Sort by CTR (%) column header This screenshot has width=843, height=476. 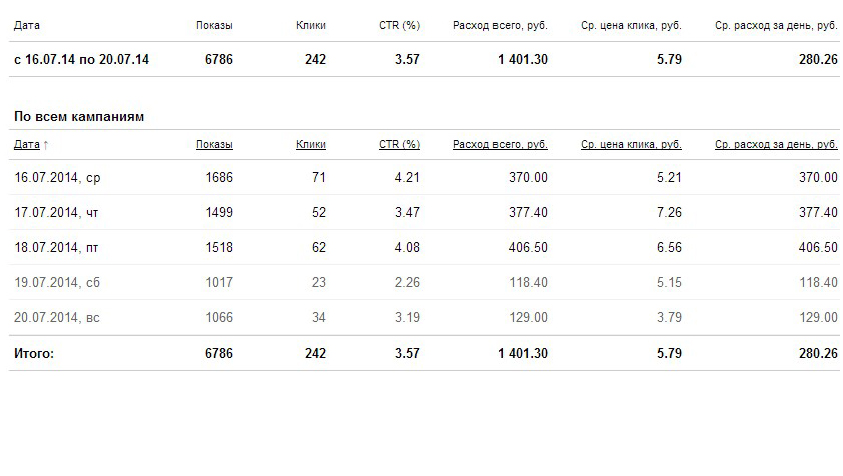[399, 144]
